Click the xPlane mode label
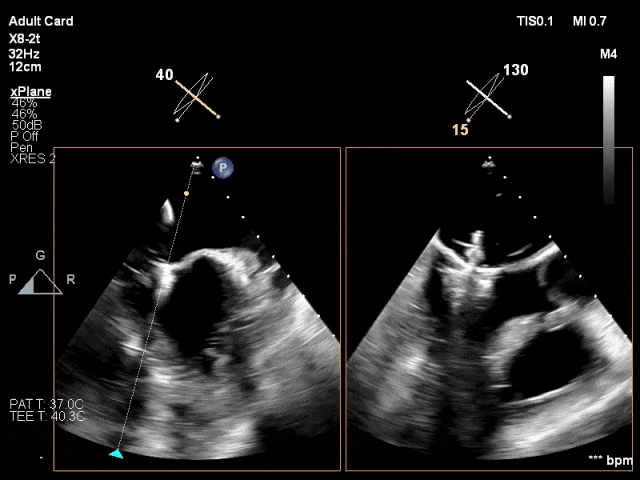The height and width of the screenshot is (480, 640). 31,92
